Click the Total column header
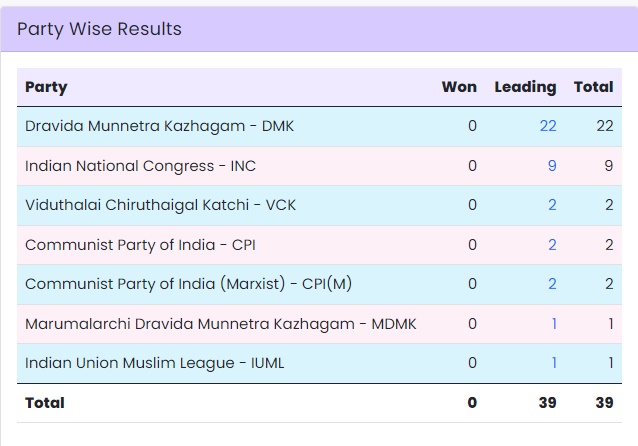This screenshot has width=638, height=446. [x=593, y=87]
